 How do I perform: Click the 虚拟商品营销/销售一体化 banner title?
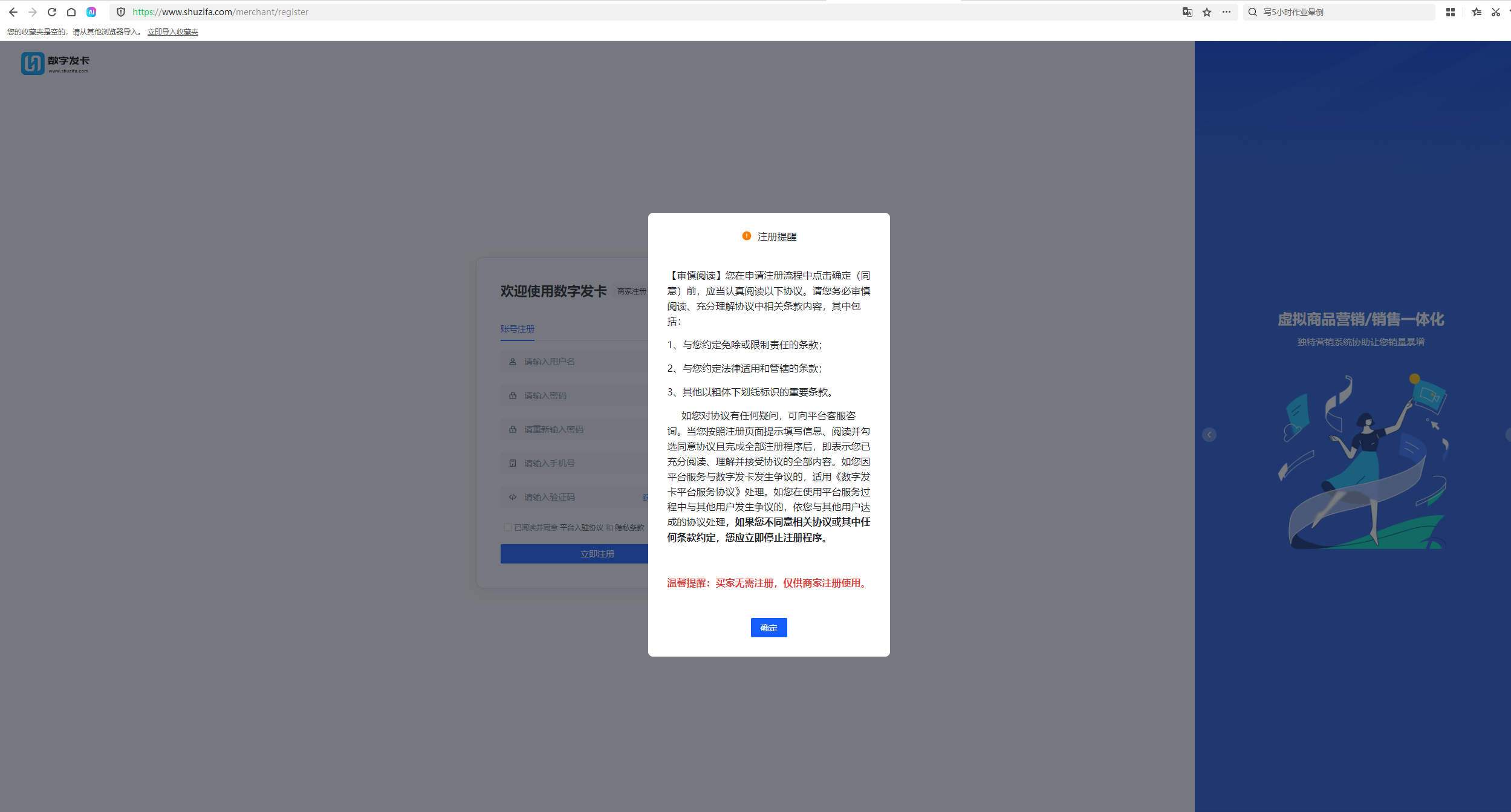point(1360,319)
